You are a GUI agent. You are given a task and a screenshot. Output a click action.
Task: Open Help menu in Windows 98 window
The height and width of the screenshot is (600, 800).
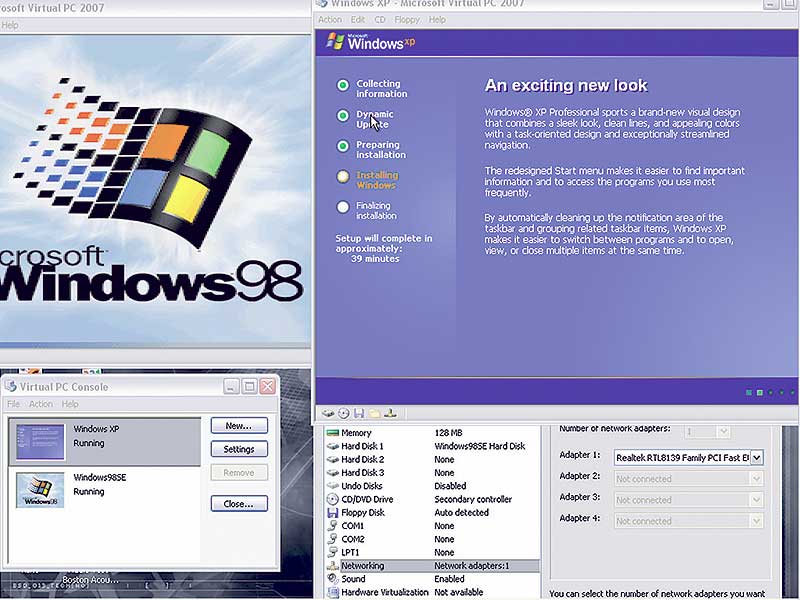click(10, 24)
